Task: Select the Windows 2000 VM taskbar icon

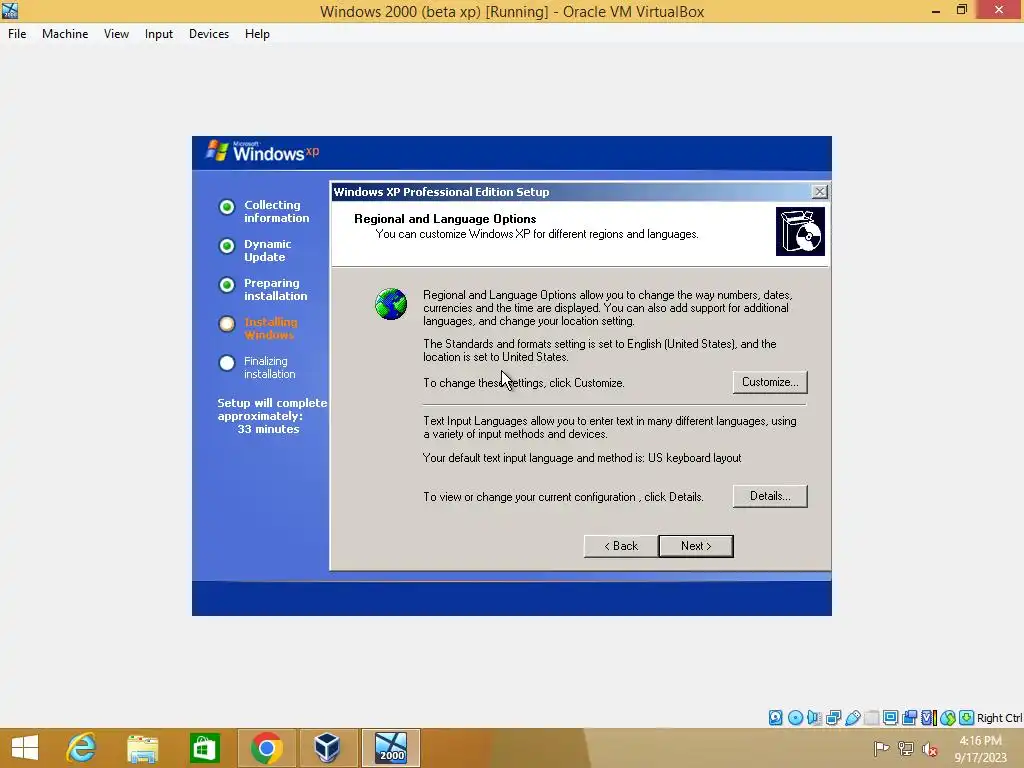Action: tap(391, 748)
